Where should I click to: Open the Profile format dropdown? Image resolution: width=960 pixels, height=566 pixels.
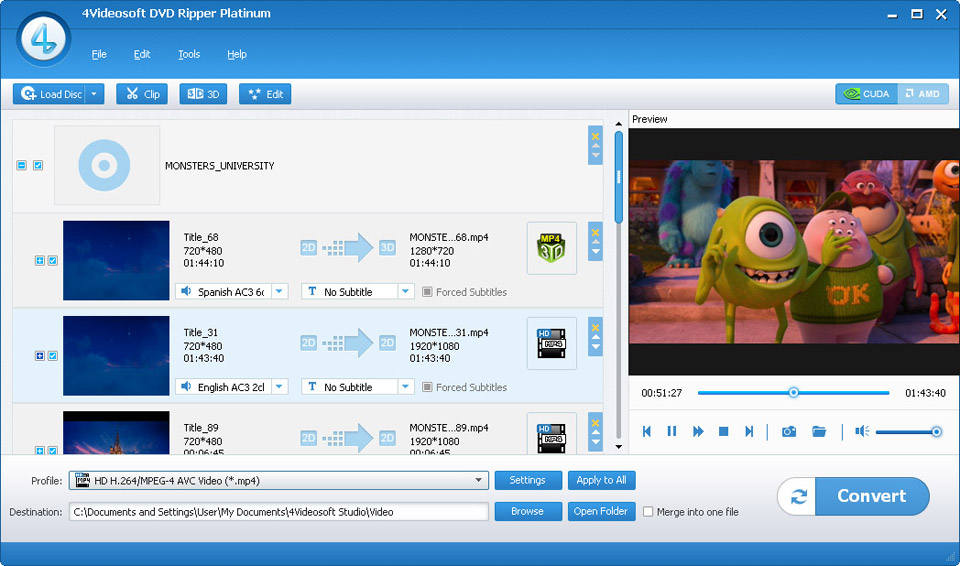pos(279,481)
